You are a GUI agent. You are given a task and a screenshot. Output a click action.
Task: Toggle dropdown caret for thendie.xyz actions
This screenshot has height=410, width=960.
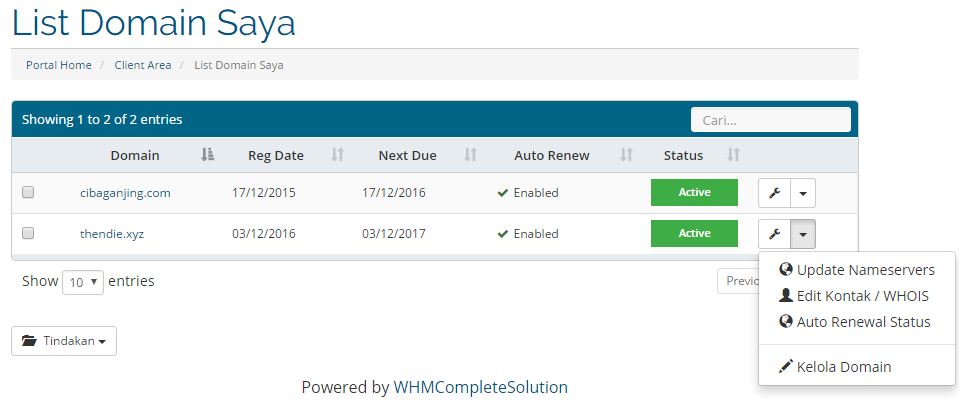pos(803,234)
